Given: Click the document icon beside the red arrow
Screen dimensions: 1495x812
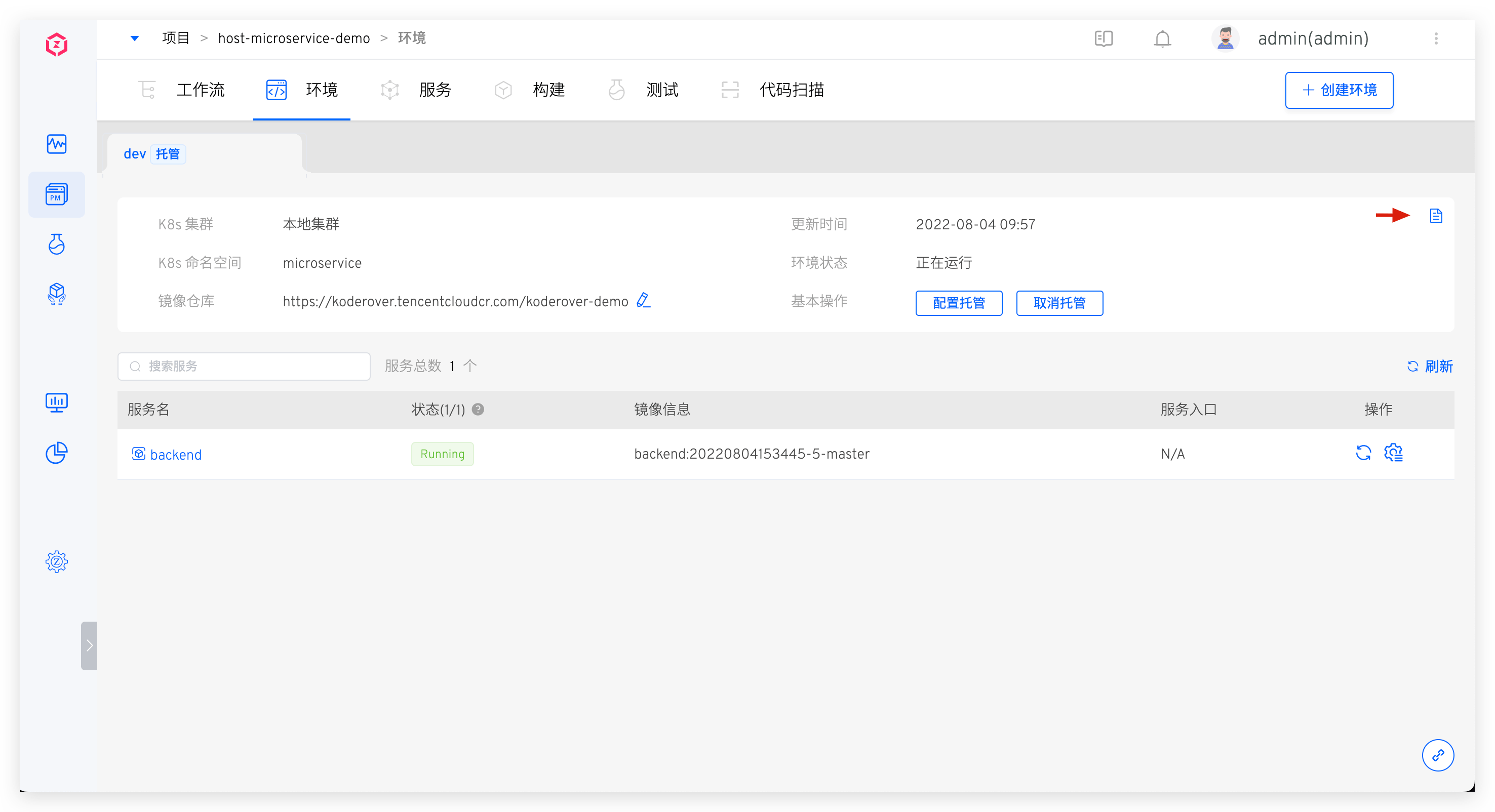Looking at the screenshot, I should [1435, 216].
